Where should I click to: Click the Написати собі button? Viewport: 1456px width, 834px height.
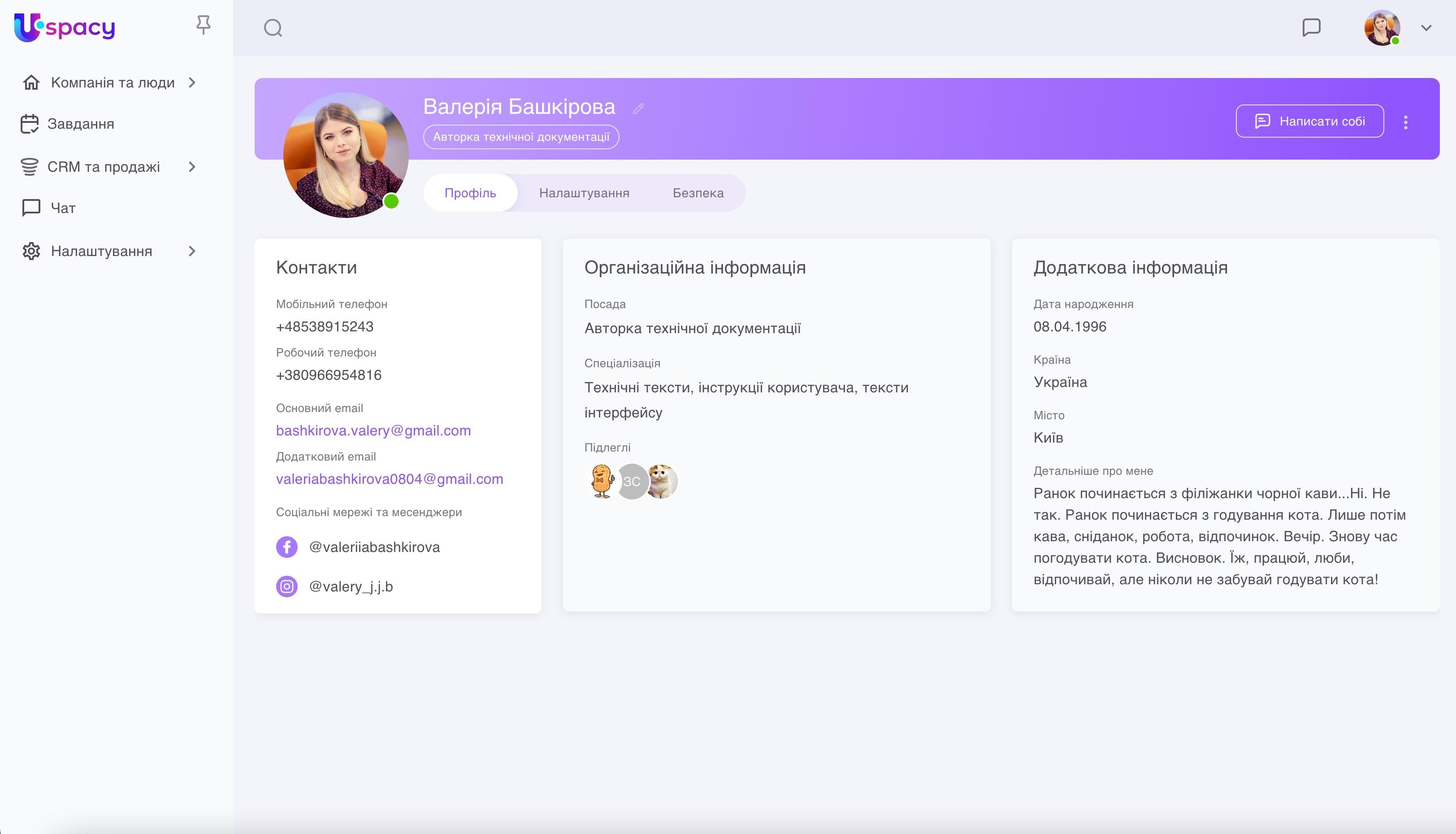coord(1309,121)
